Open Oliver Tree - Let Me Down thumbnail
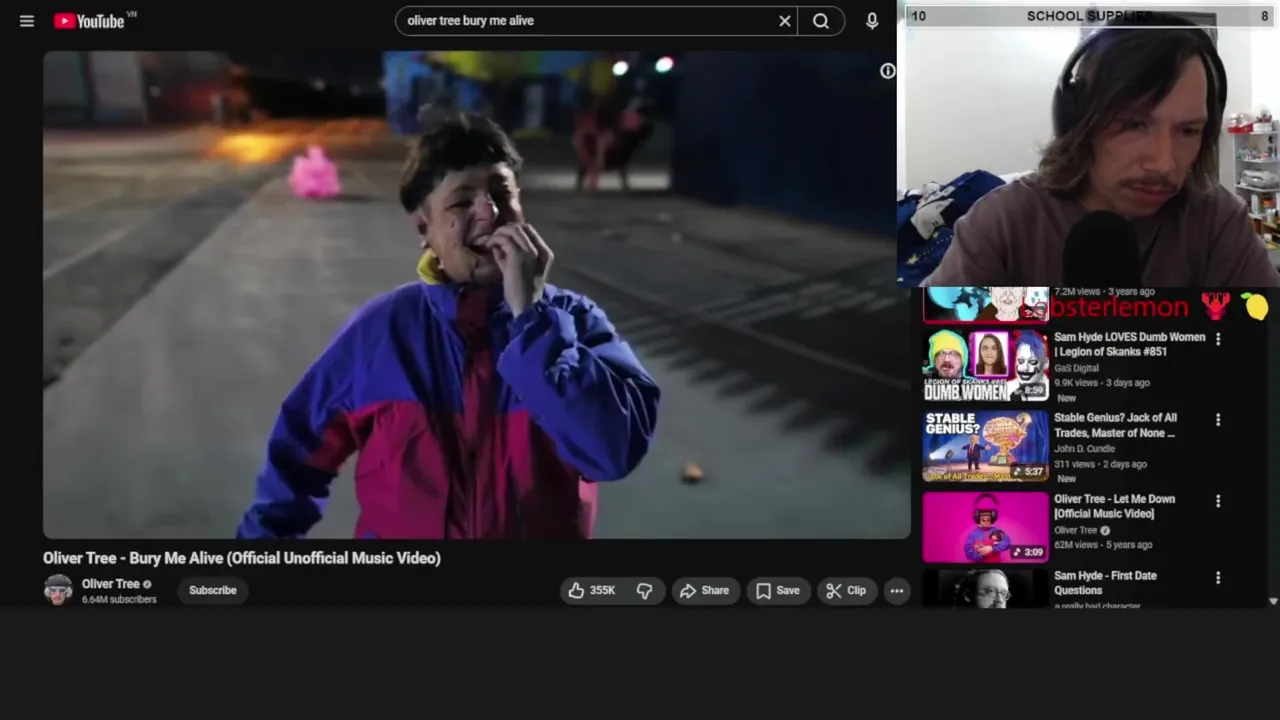Viewport: 1280px width, 720px height. (x=985, y=527)
